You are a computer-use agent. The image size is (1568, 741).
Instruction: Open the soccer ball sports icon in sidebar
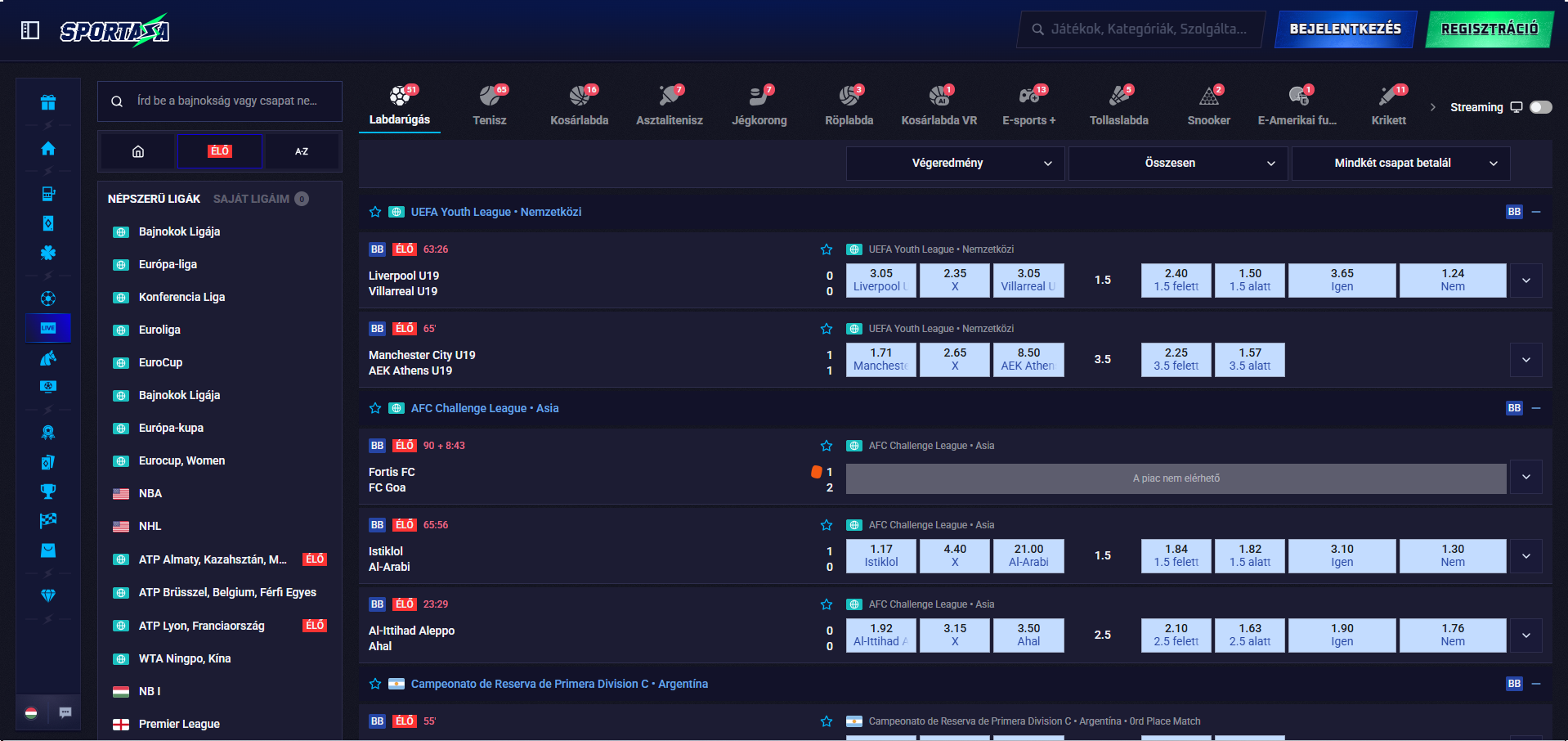[x=48, y=299]
